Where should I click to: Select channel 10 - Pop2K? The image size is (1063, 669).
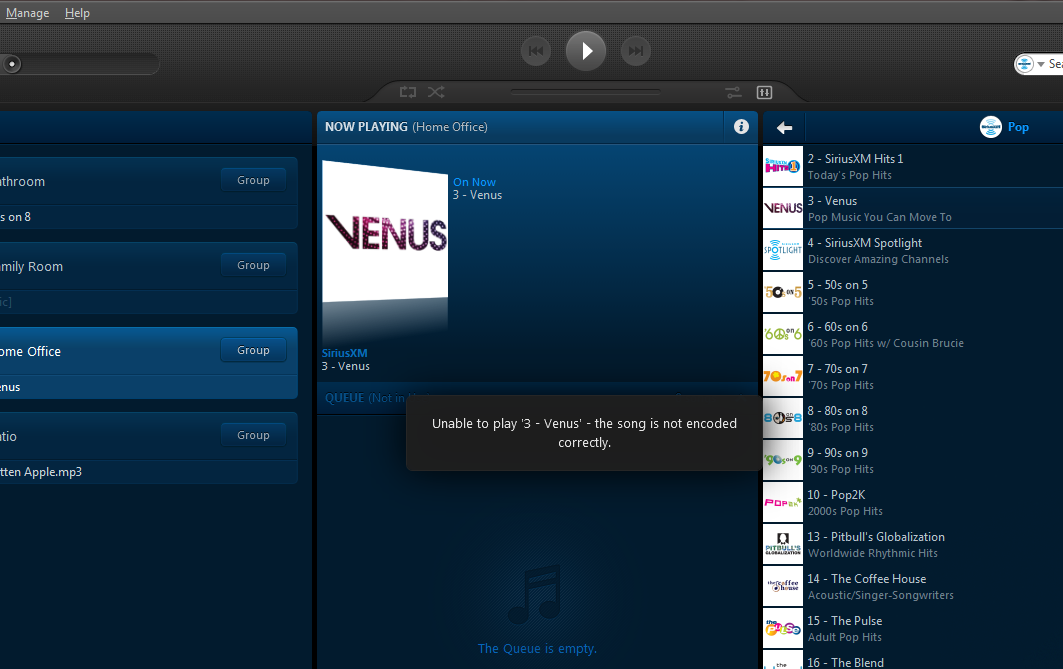coord(912,502)
